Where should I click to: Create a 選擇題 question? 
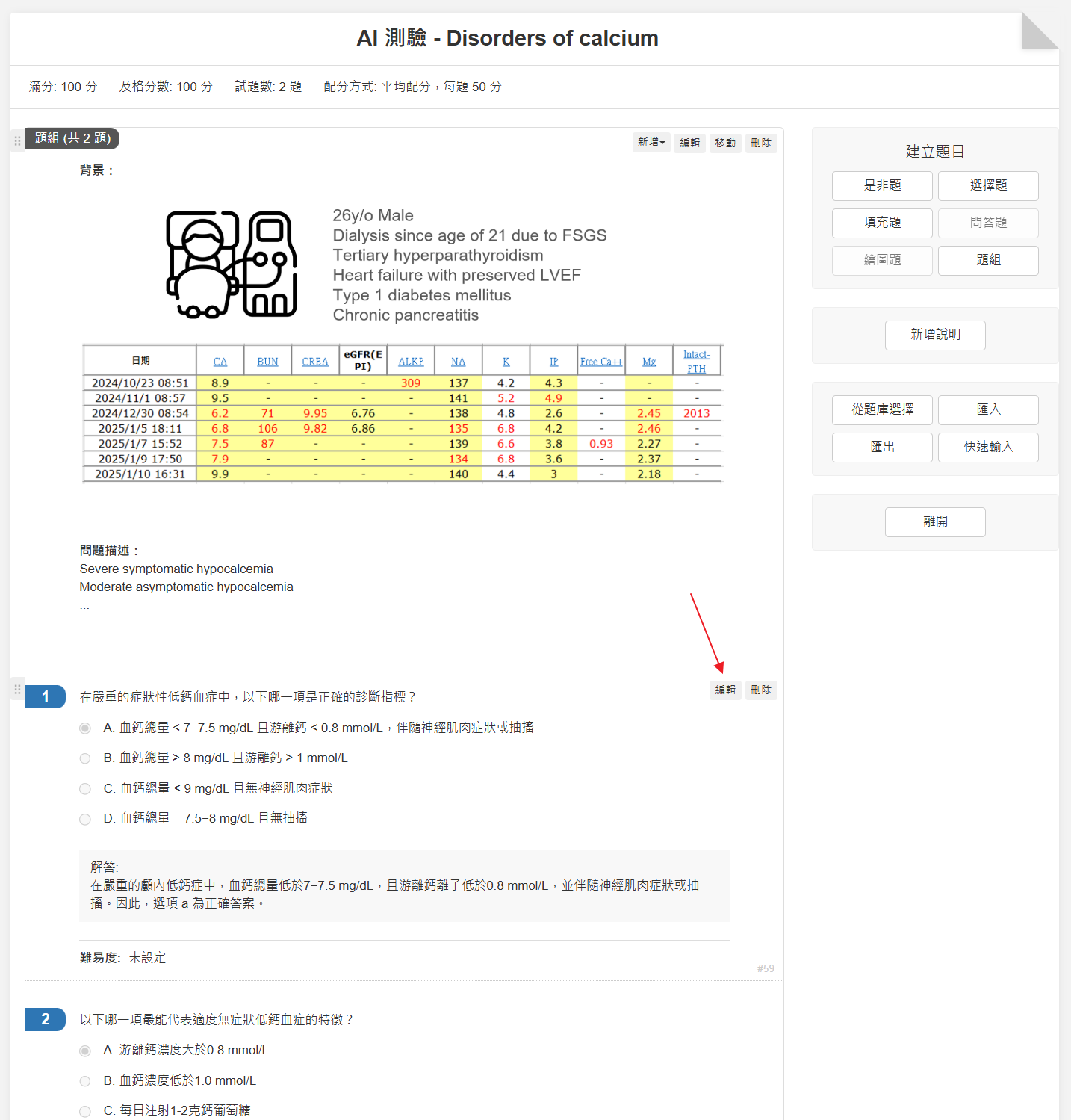(x=987, y=185)
